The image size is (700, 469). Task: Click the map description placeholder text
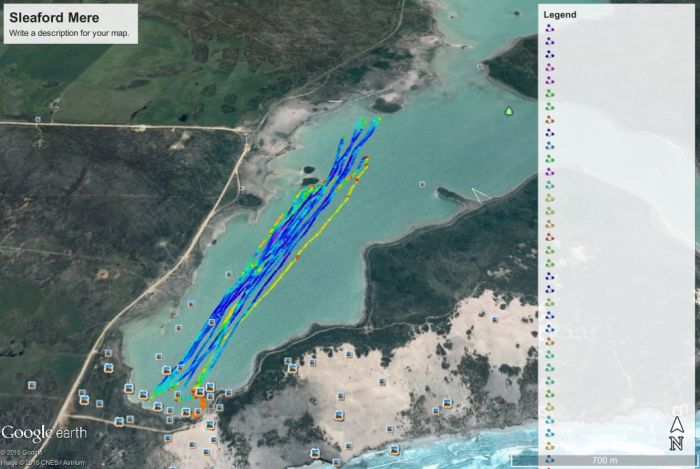coord(67,33)
